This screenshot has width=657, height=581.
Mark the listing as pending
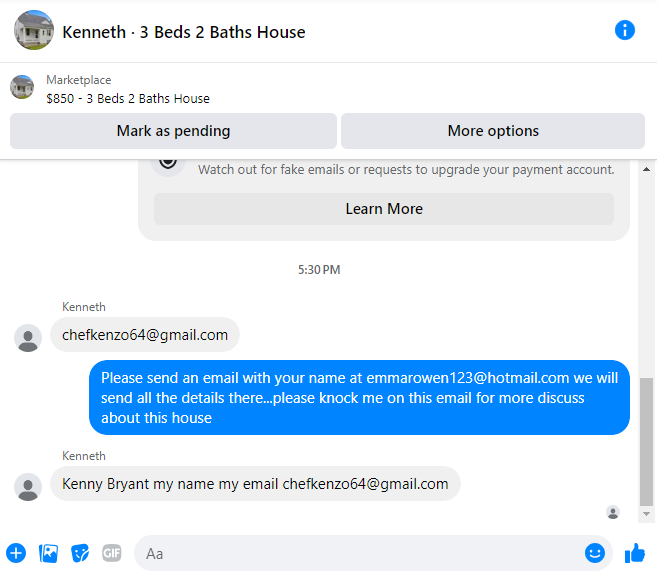[x=173, y=131]
